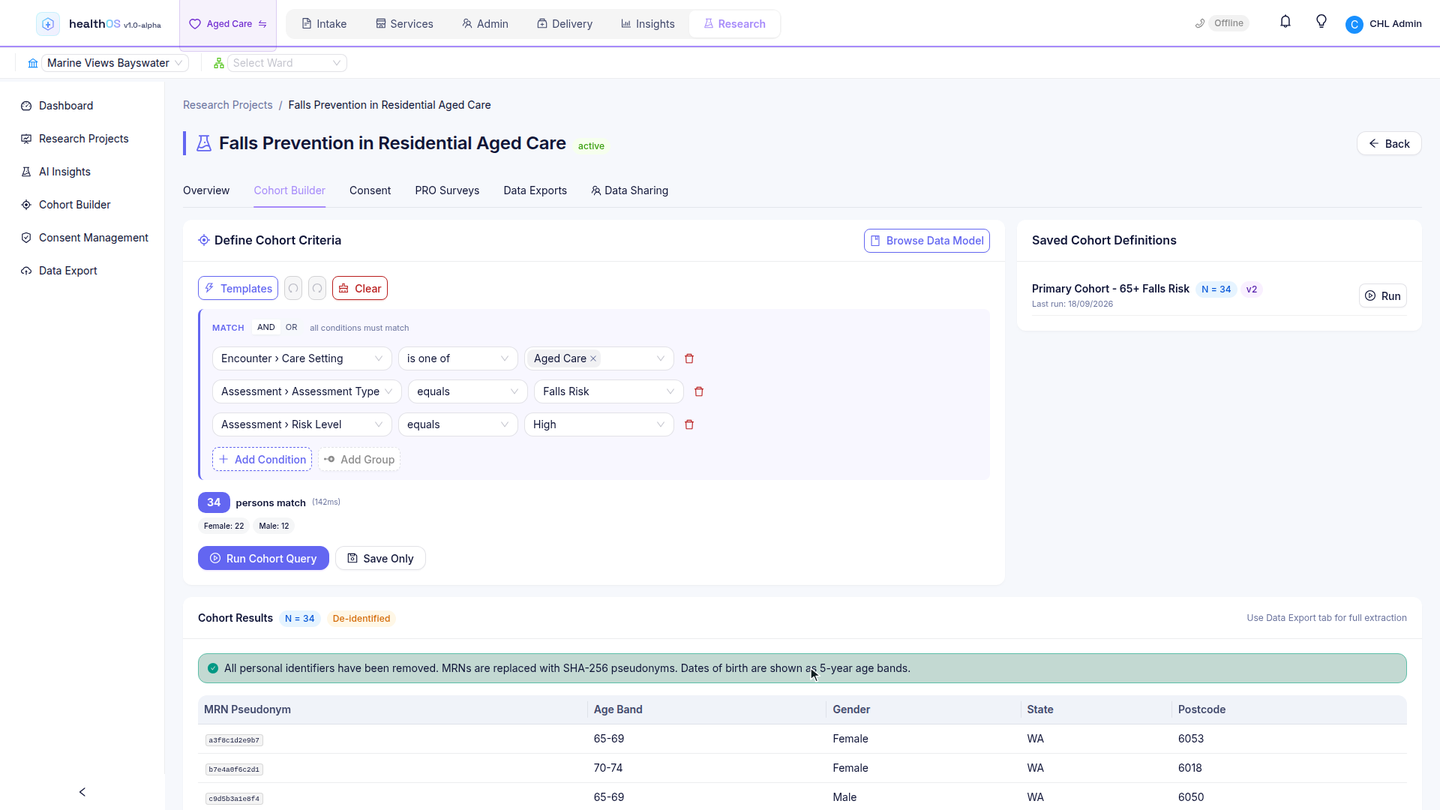The width and height of the screenshot is (1440, 810).
Task: Click the MRN pseudonym a3f8c1d2e9b7
Action: coord(234,740)
